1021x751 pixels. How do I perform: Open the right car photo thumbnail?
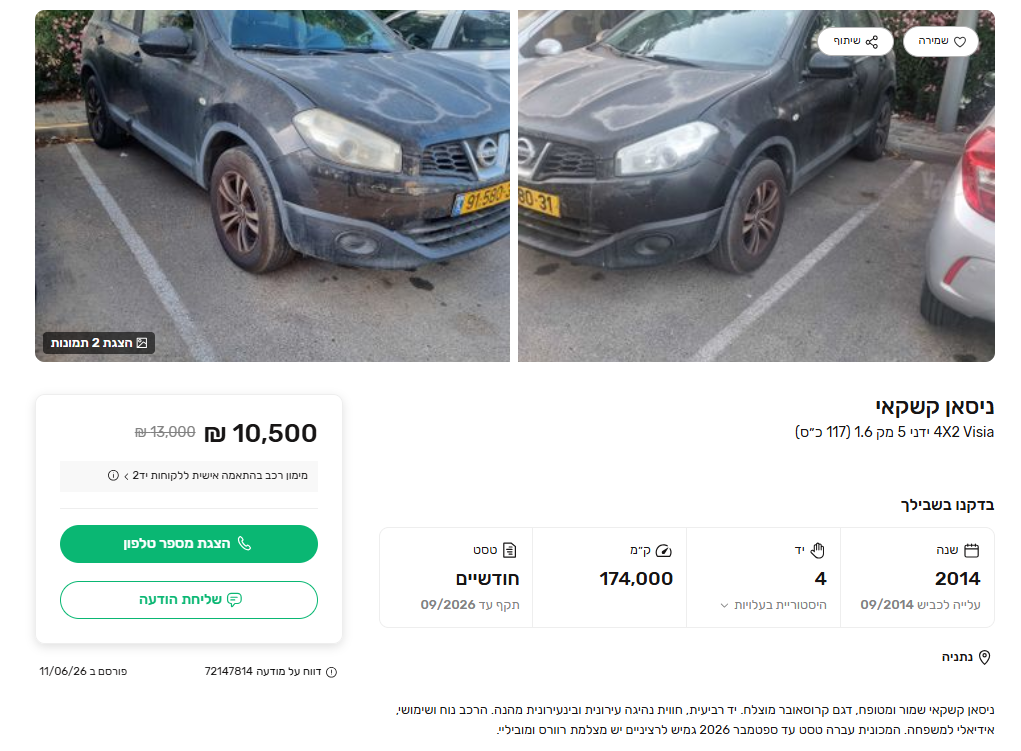tap(756, 186)
